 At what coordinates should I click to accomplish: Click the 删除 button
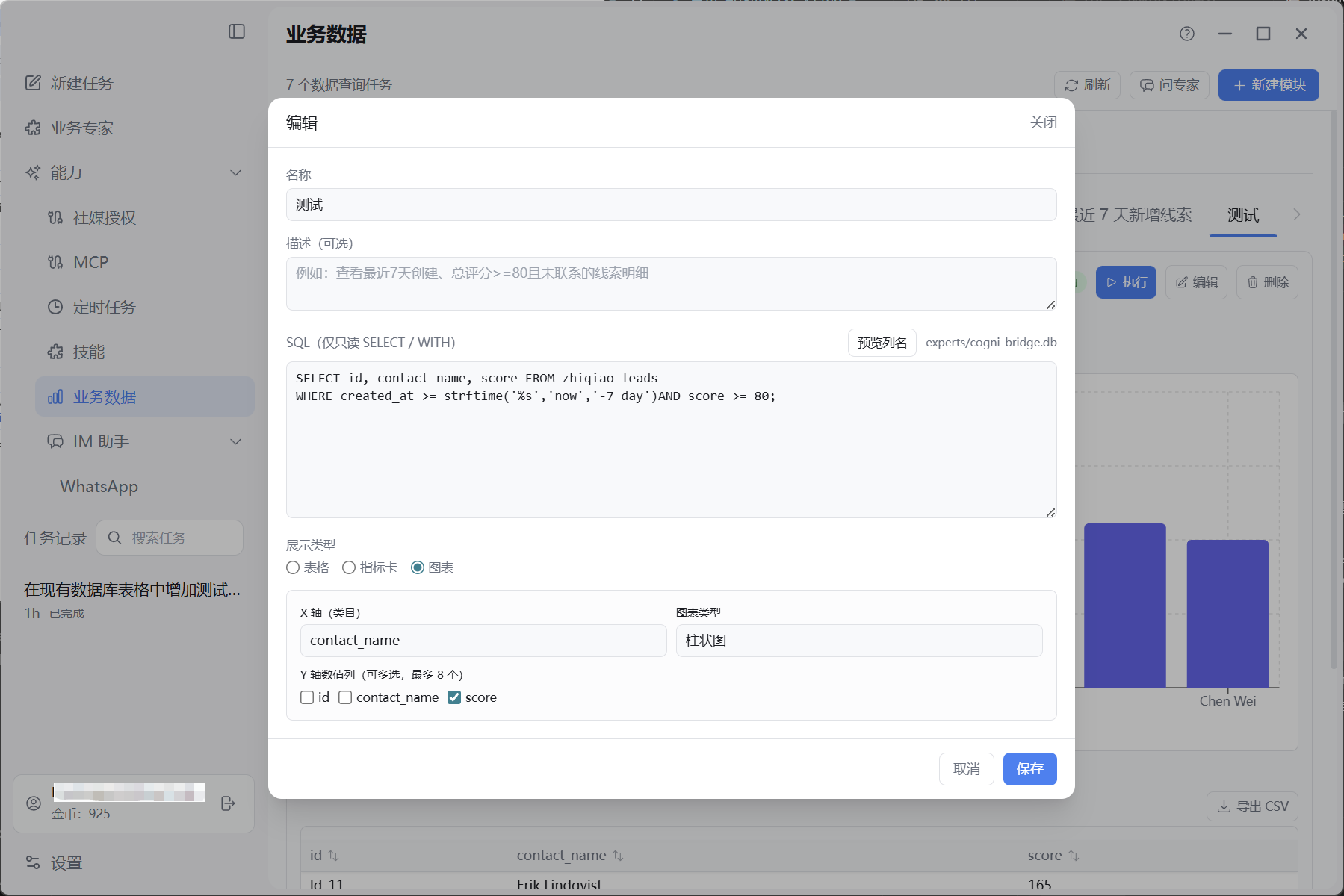click(1267, 282)
